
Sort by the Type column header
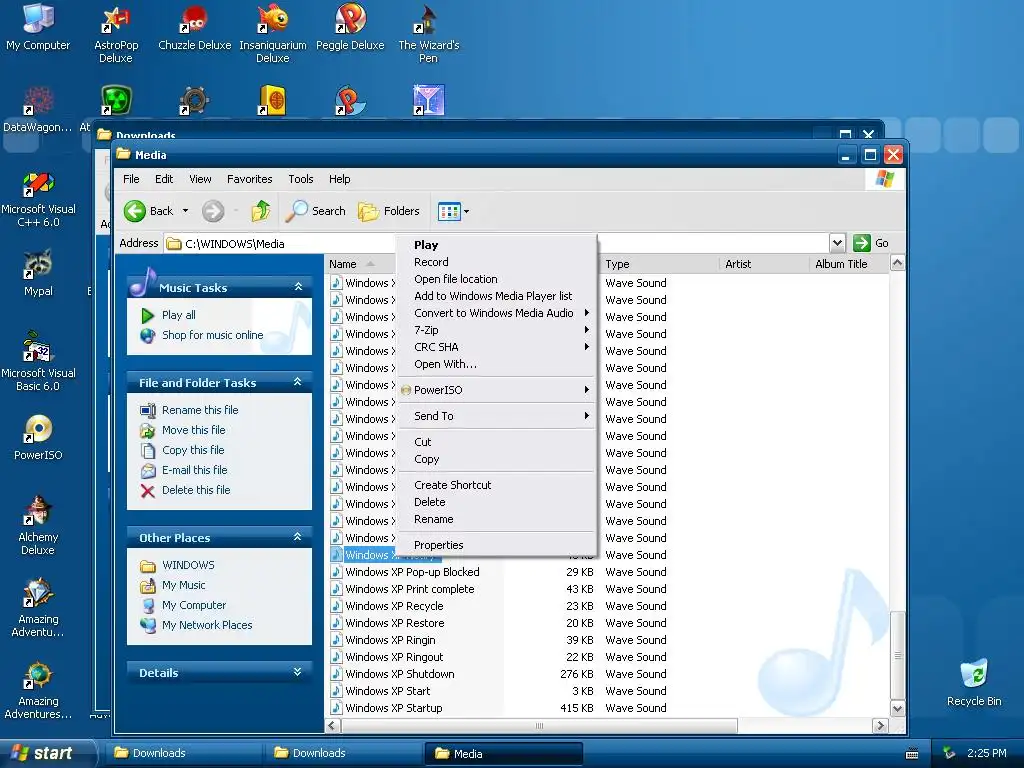tap(660, 264)
